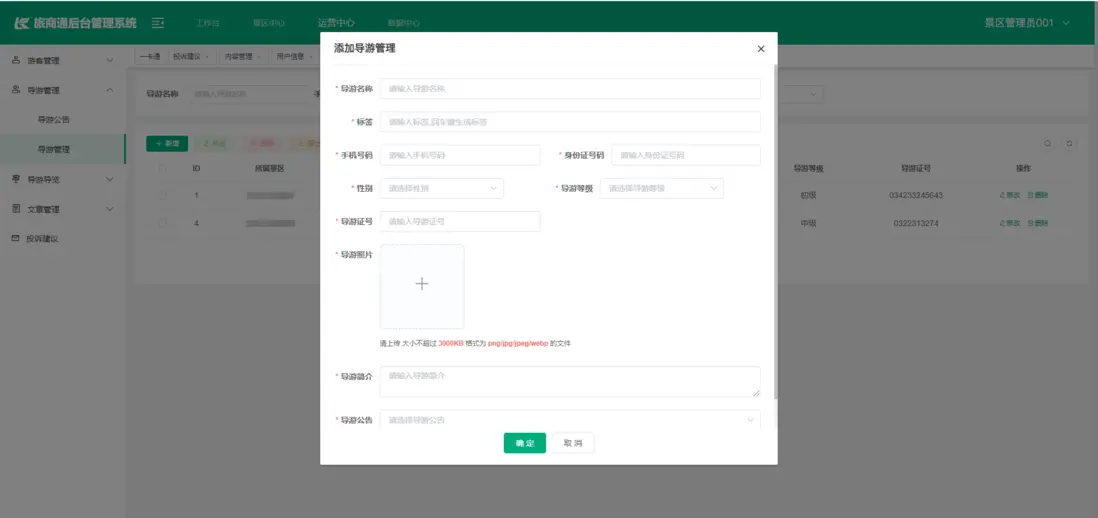Click the 0322313274 cell

916,223
